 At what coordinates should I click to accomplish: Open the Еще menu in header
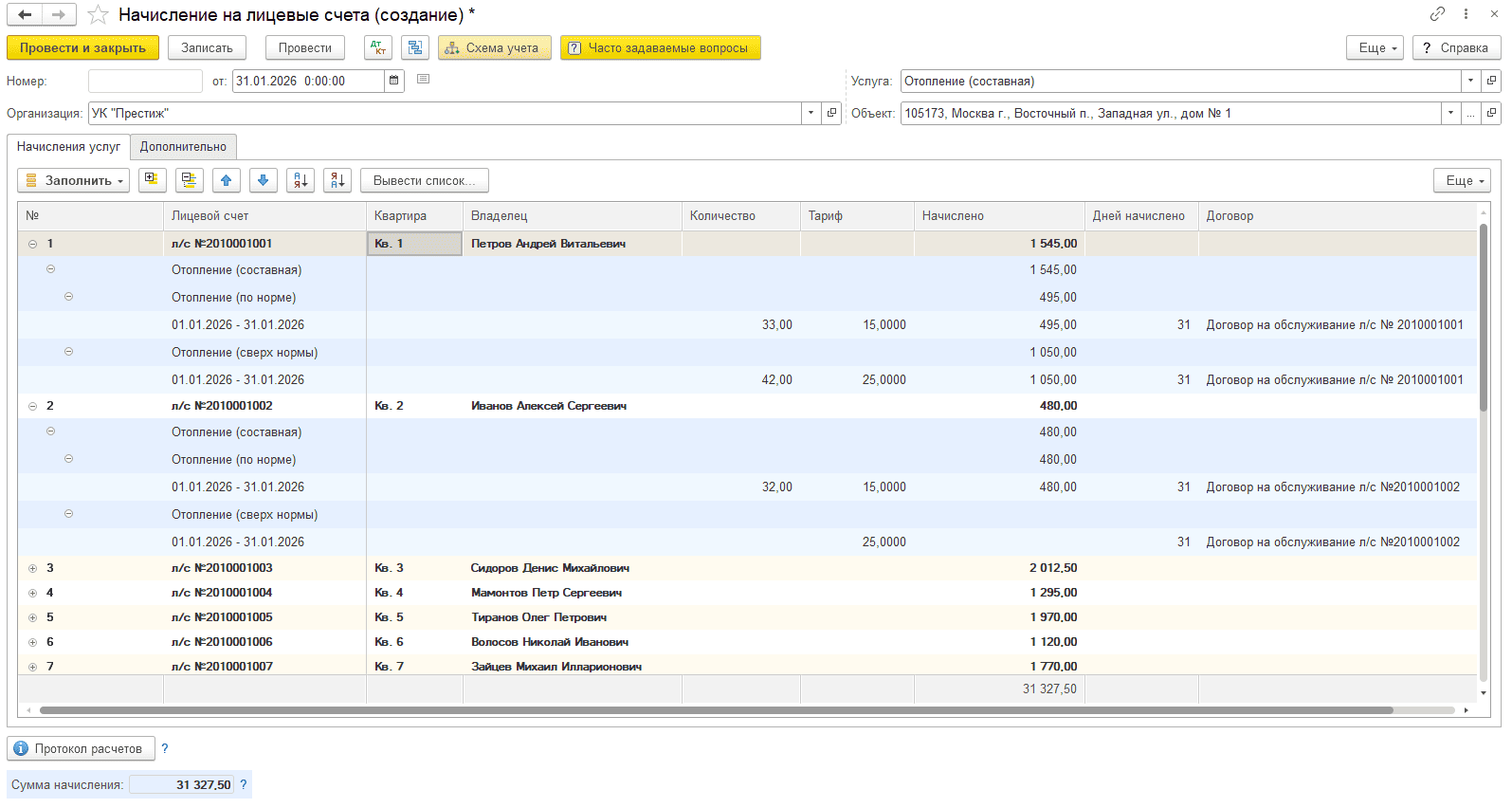(x=1375, y=47)
